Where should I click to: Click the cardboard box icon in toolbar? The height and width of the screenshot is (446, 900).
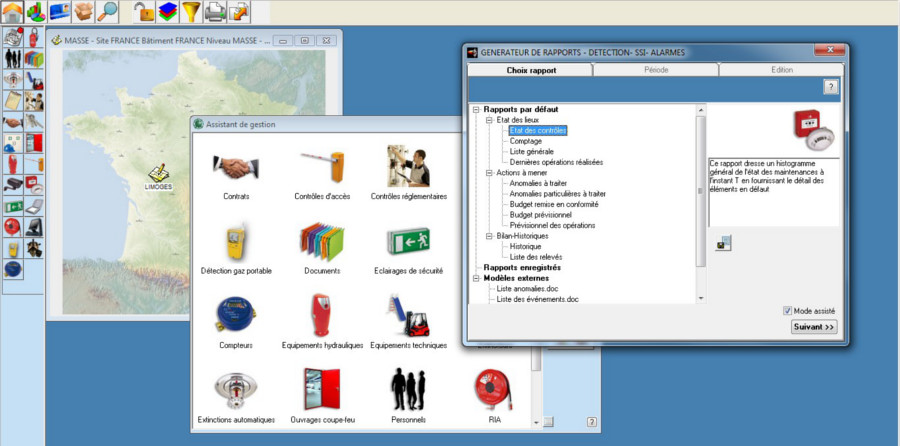[83, 11]
